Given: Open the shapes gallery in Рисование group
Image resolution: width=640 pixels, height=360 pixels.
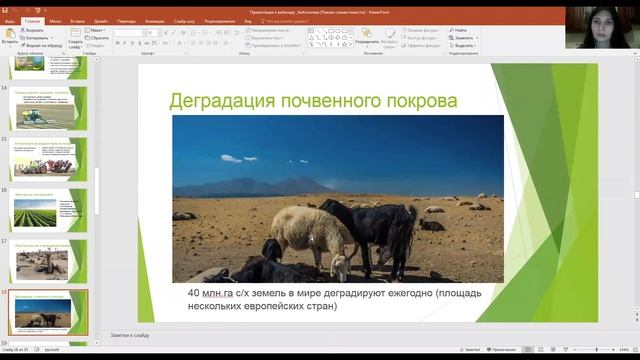Looking at the screenshot, I should click(x=331, y=38).
